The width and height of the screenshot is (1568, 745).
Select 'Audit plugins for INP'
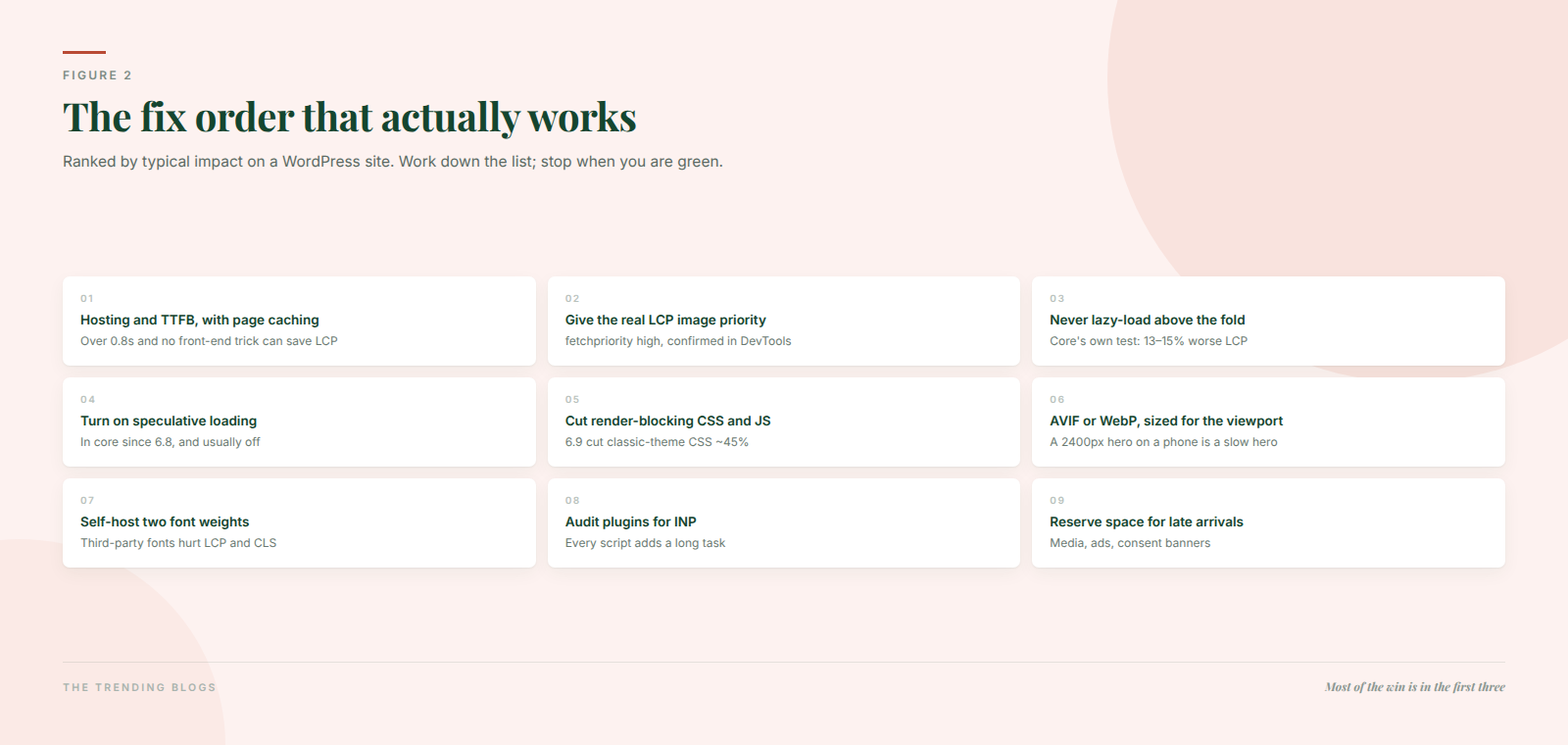(x=631, y=521)
